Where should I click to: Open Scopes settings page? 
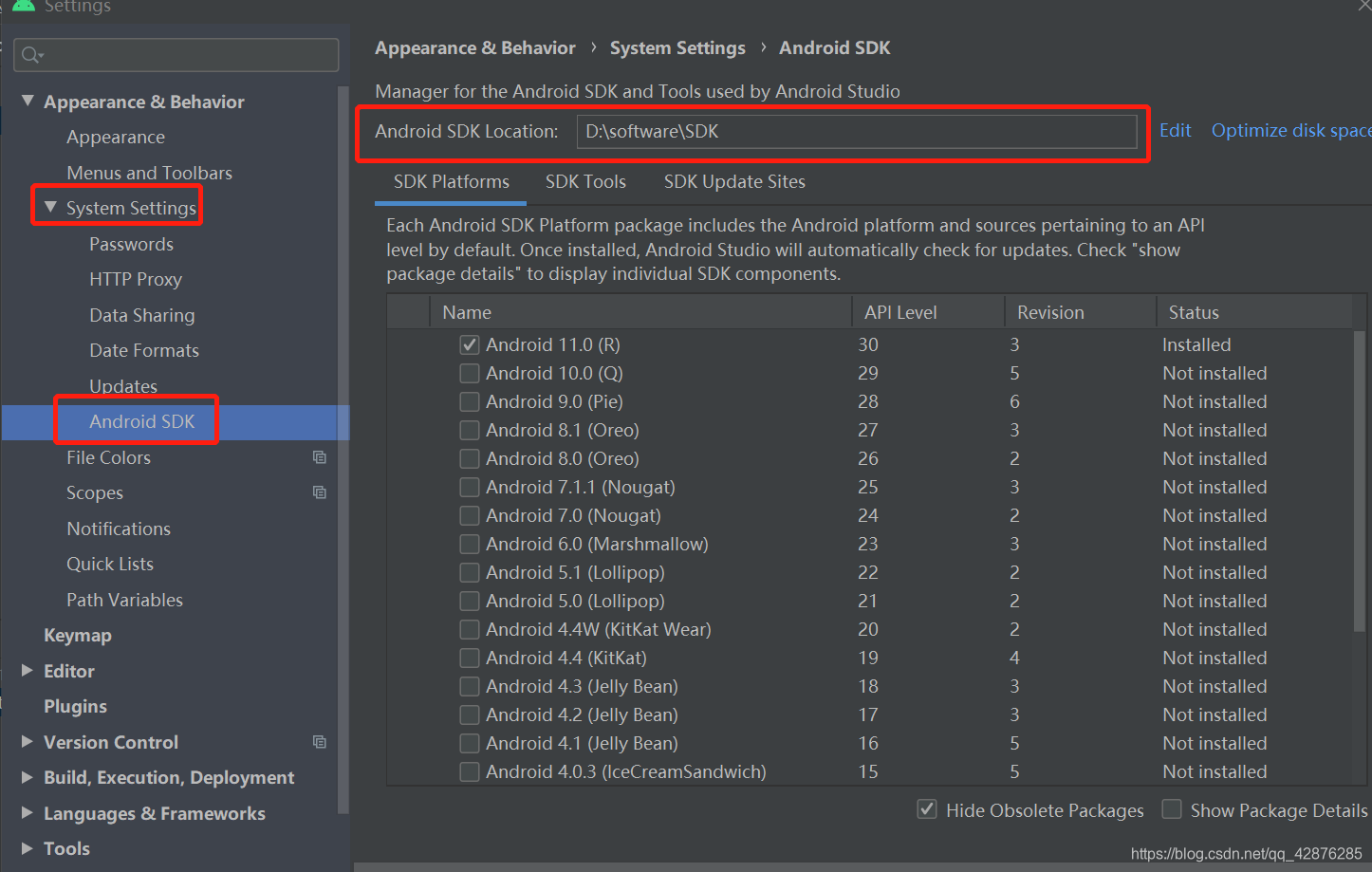[x=95, y=493]
